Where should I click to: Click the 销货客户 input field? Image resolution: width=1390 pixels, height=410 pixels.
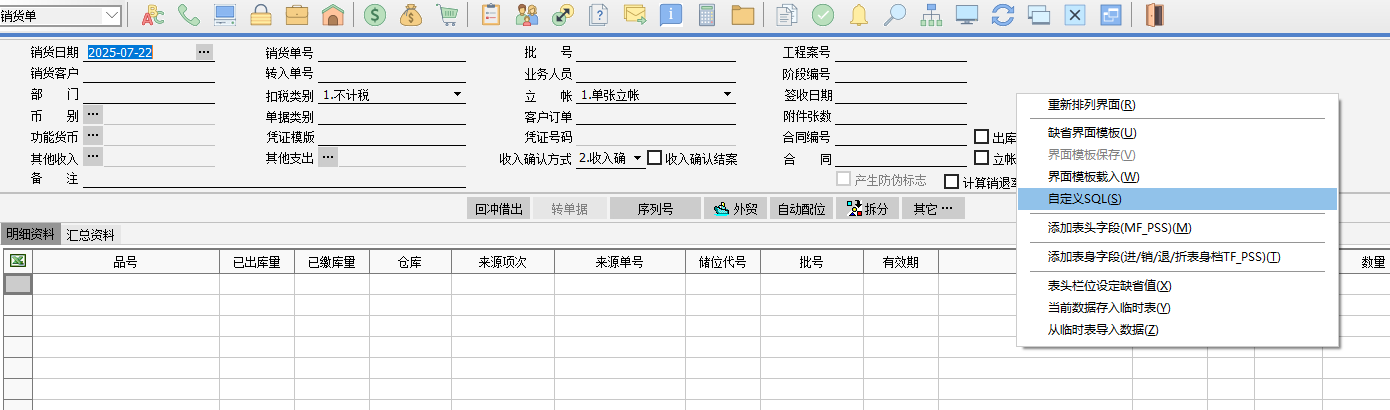tap(150, 73)
